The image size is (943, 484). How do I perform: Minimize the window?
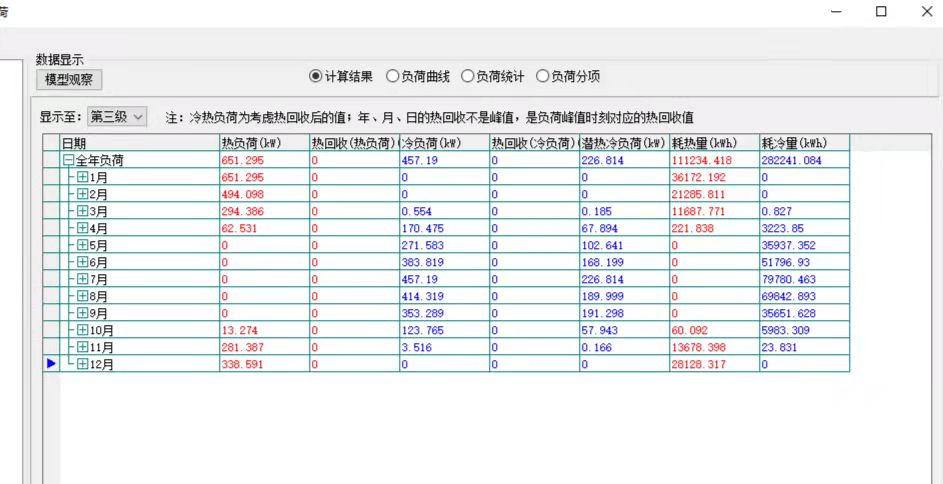[x=835, y=12]
